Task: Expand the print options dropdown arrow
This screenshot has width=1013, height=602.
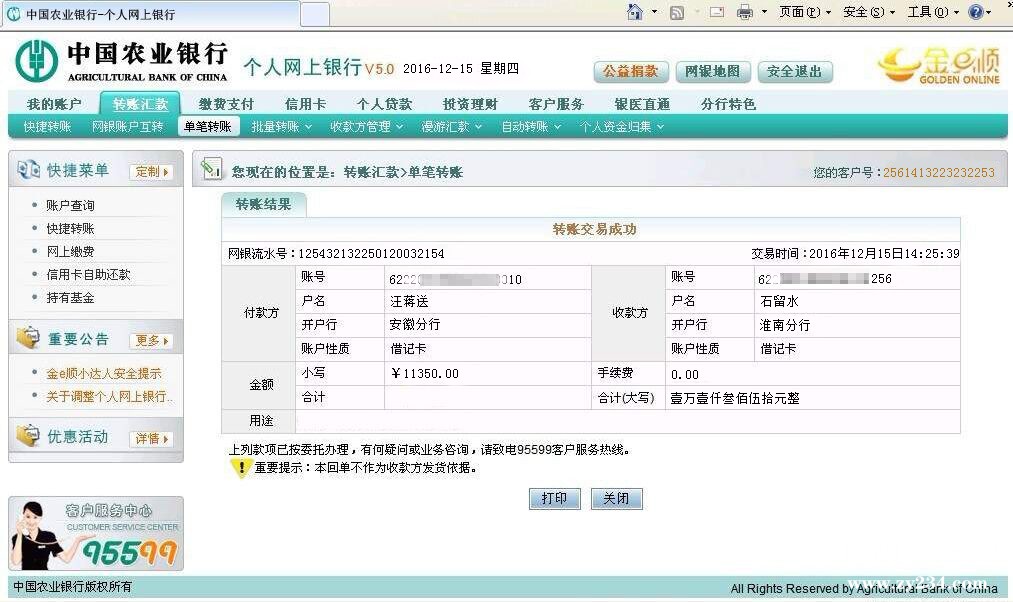Action: pyautogui.click(x=764, y=12)
